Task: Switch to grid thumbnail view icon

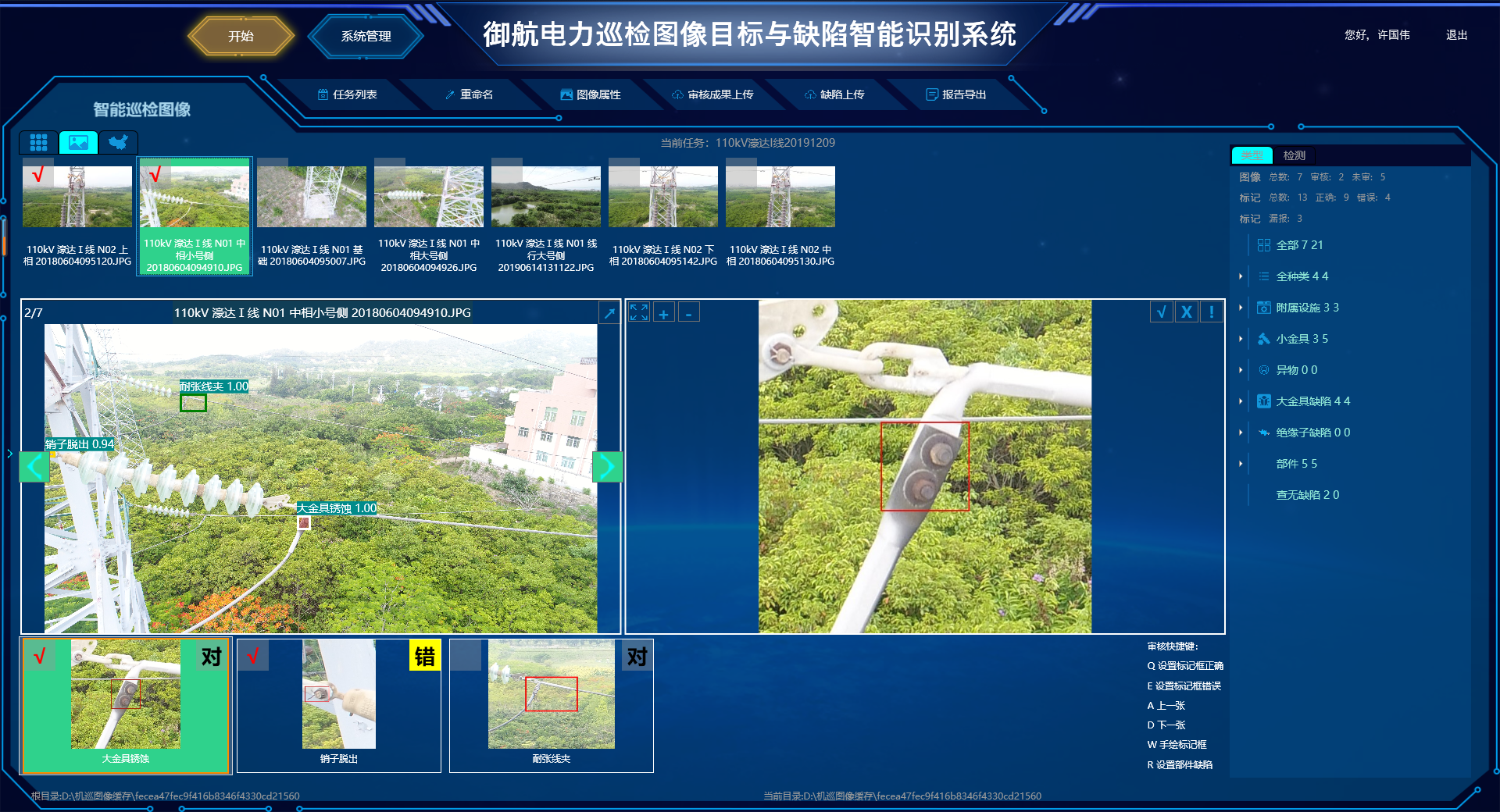Action: tap(38, 142)
